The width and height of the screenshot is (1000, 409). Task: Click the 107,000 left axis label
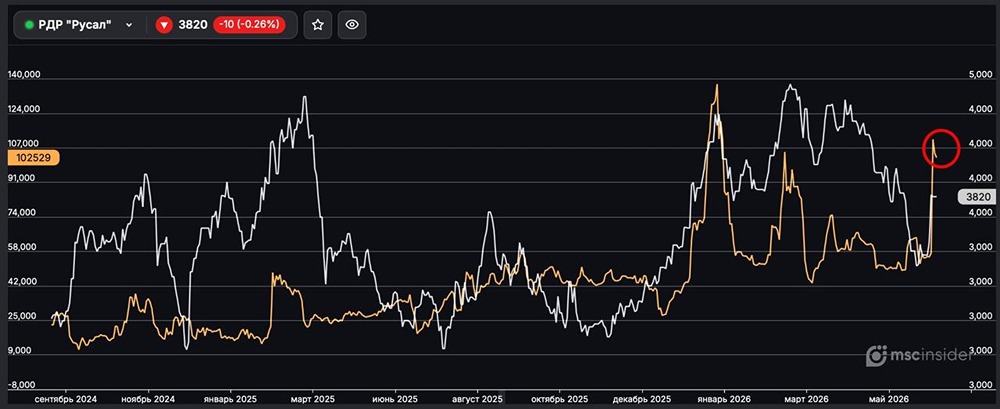24,144
